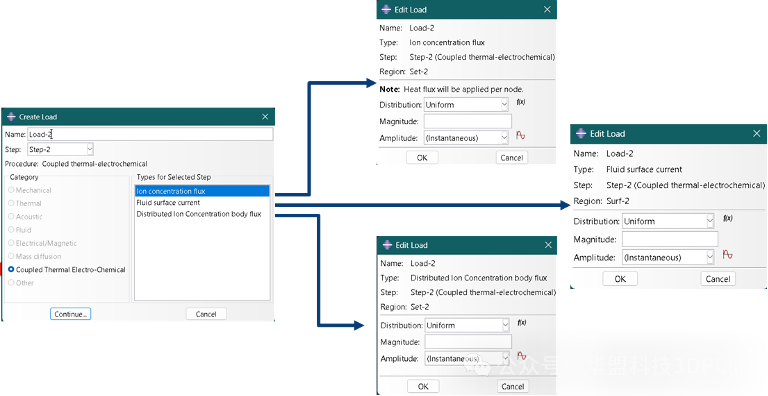This screenshot has height=396, width=768.
Task: Create amplitude curve in Ion concentration flux dialog
Action: point(521,136)
